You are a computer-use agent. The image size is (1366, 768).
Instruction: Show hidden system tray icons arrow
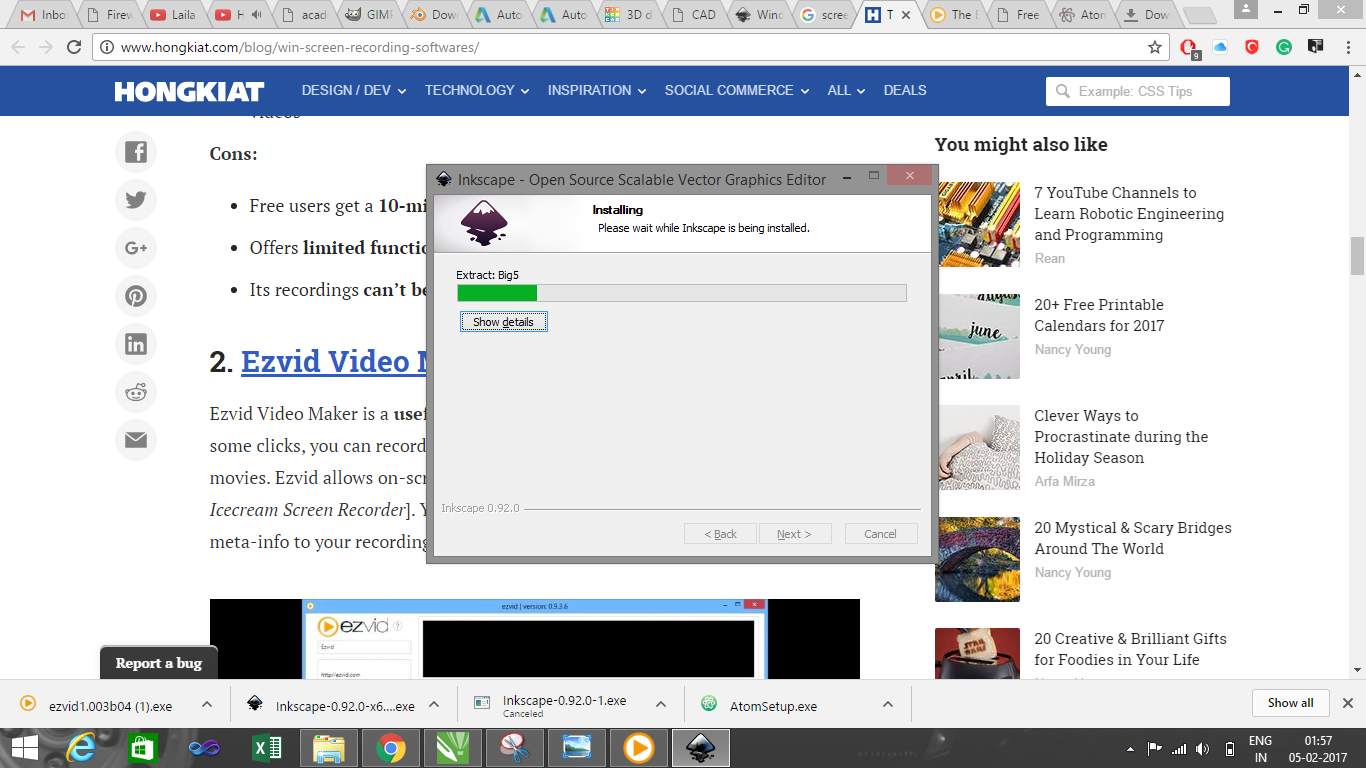click(1130, 748)
